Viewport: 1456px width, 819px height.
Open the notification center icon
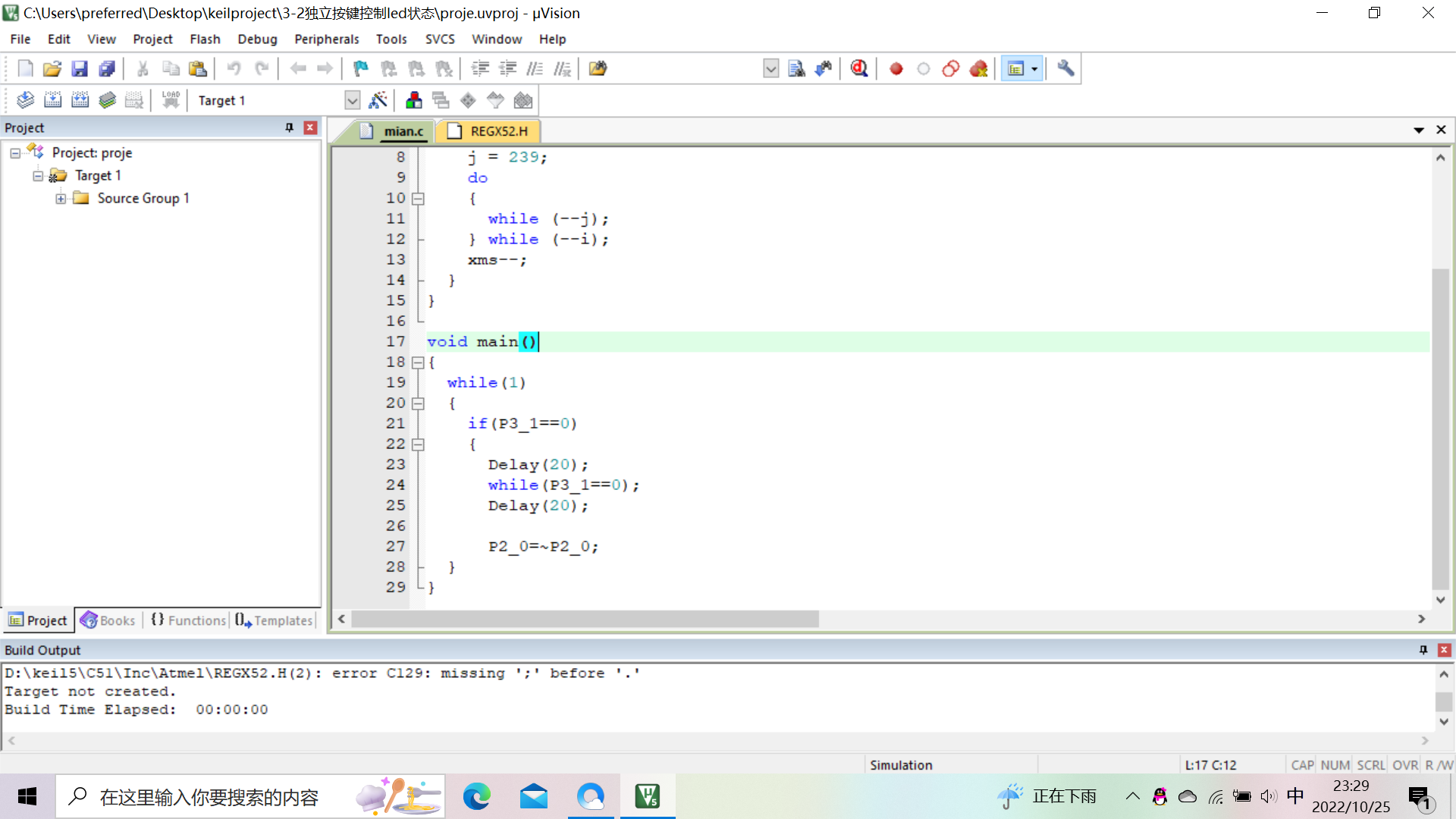pos(1419,797)
